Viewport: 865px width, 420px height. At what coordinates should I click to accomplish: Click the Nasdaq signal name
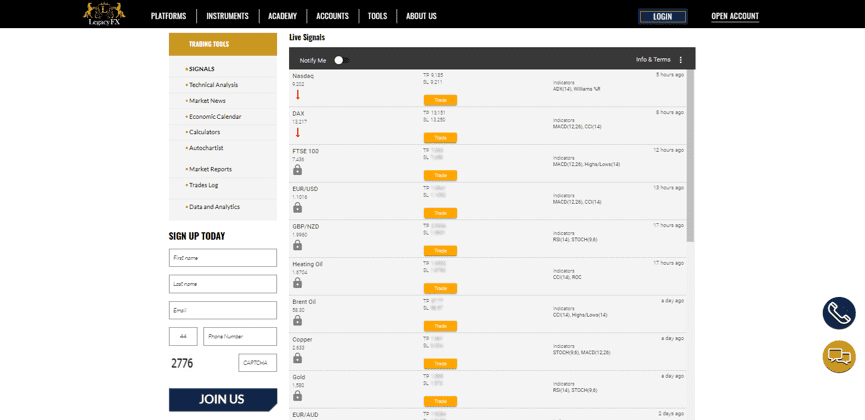pos(303,76)
